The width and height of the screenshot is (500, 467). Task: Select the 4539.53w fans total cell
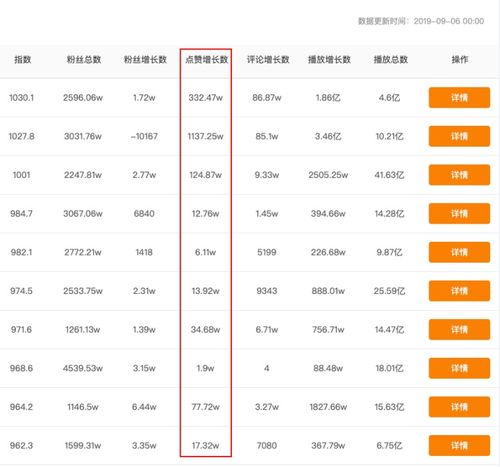tap(83, 368)
